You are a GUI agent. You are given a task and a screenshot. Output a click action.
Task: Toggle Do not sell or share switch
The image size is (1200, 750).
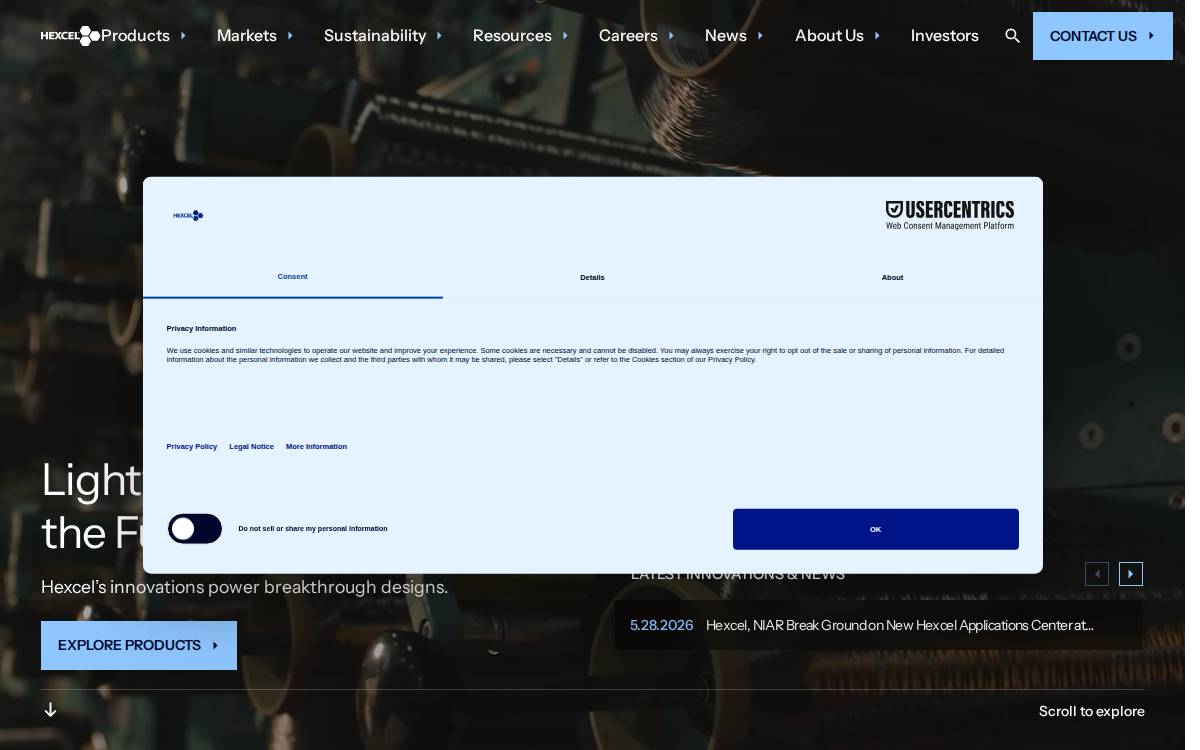tap(195, 528)
